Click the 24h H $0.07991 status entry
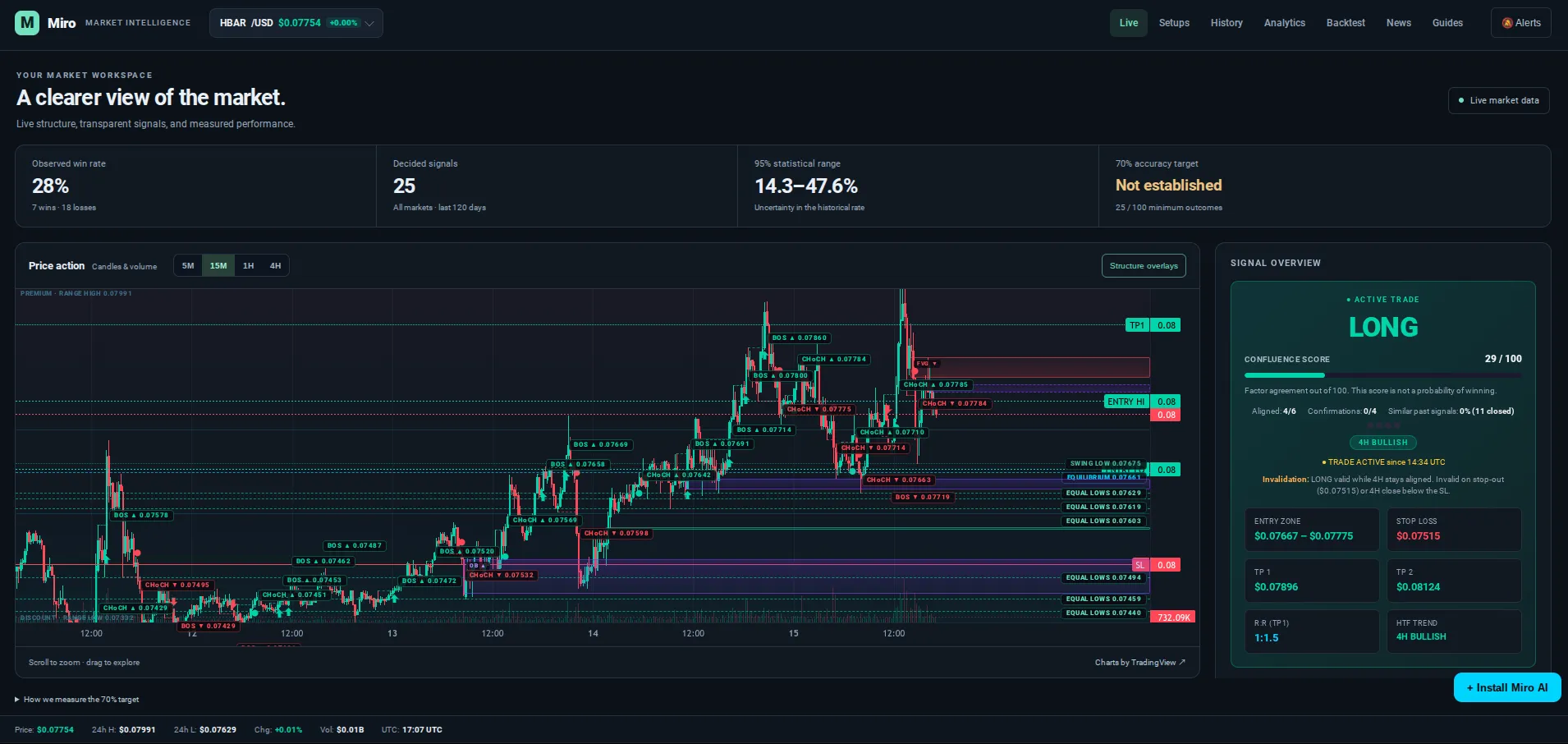 (123, 730)
